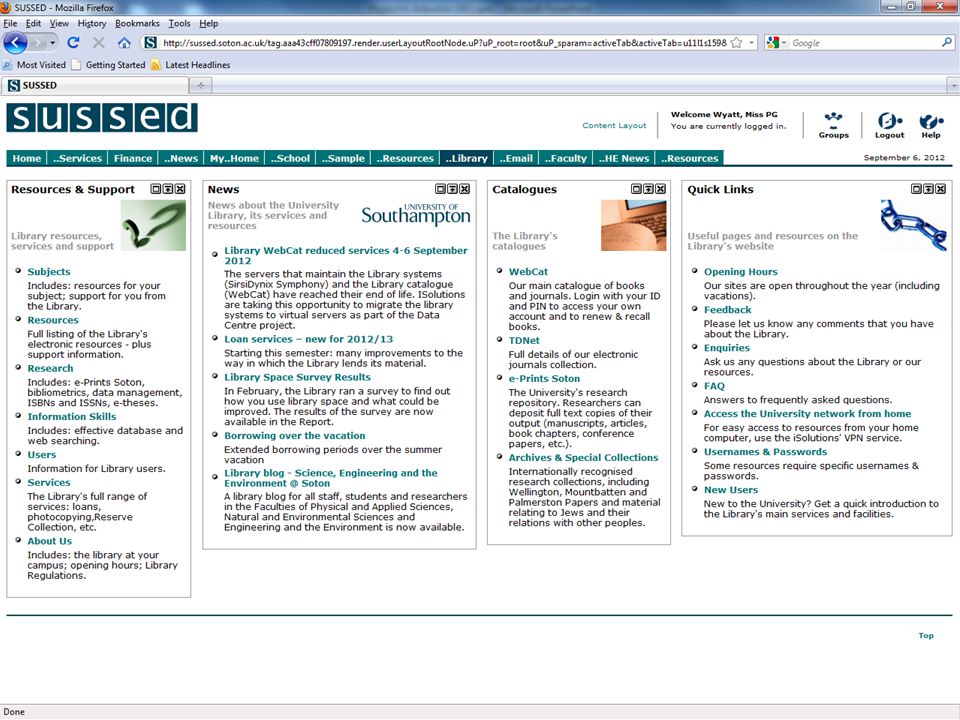Open the Most Visited bookmarks folder

(x=34, y=65)
